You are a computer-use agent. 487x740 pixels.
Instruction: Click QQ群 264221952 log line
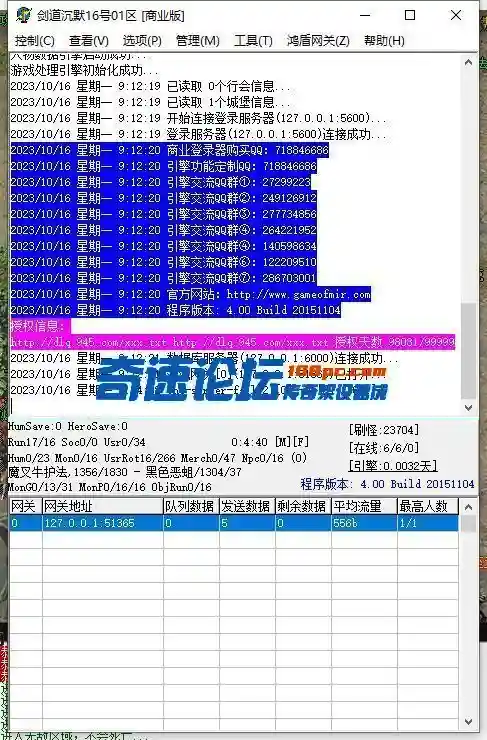point(164,230)
